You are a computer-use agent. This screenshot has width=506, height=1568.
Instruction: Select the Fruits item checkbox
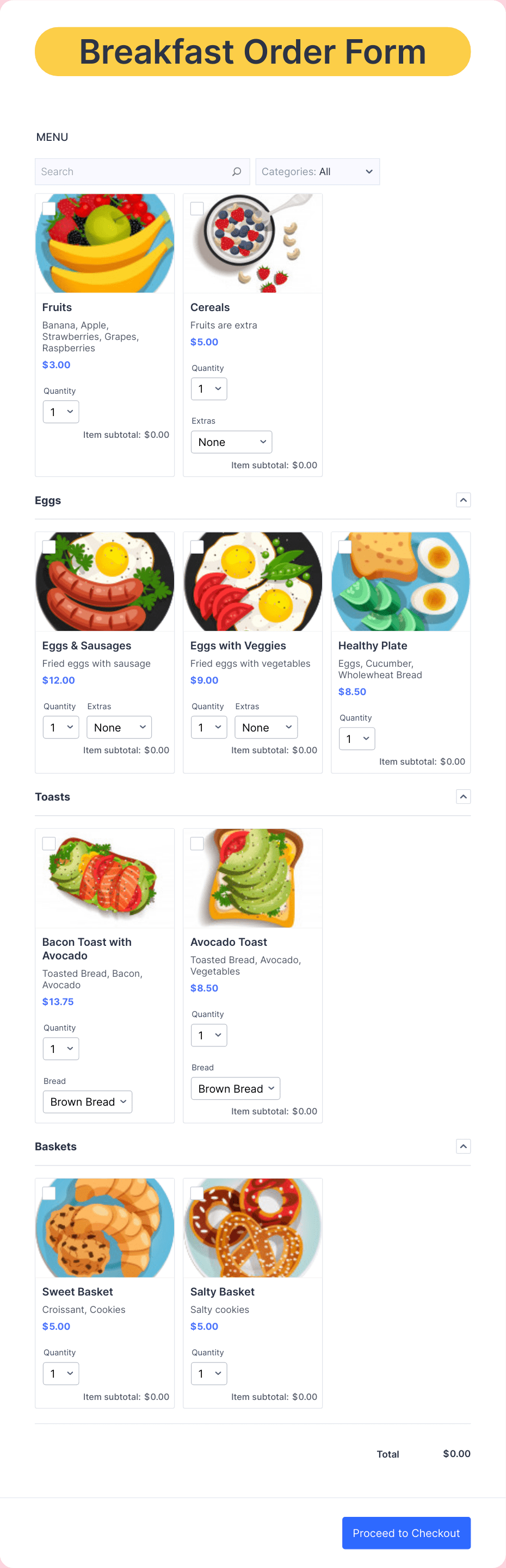[x=48, y=208]
